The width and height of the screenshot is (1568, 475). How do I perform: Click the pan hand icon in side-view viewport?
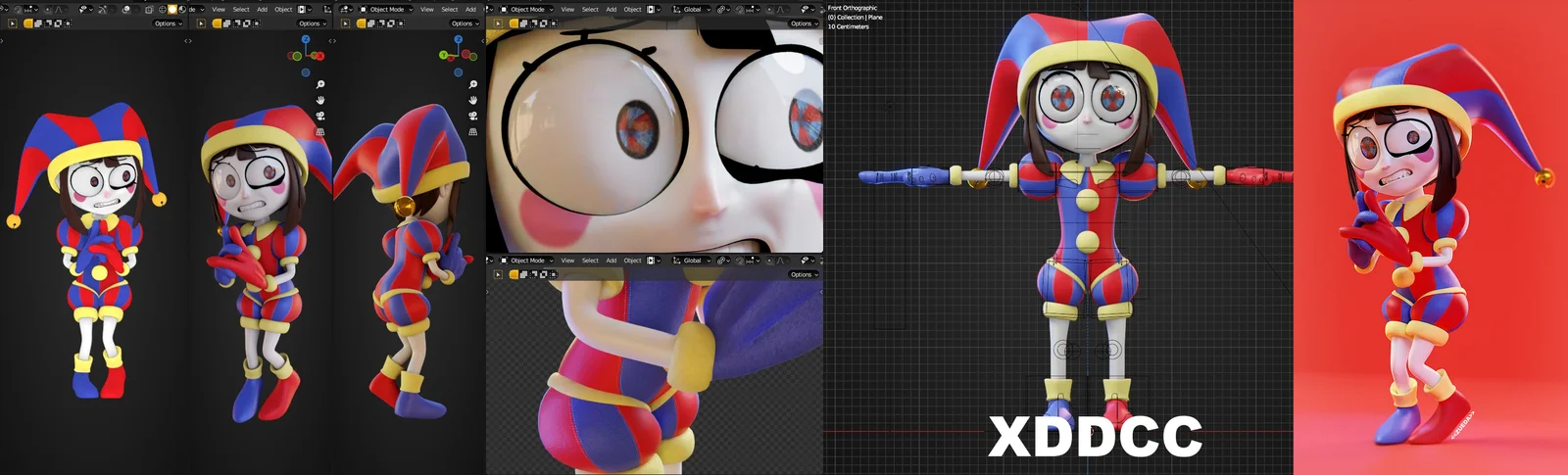pyautogui.click(x=473, y=100)
